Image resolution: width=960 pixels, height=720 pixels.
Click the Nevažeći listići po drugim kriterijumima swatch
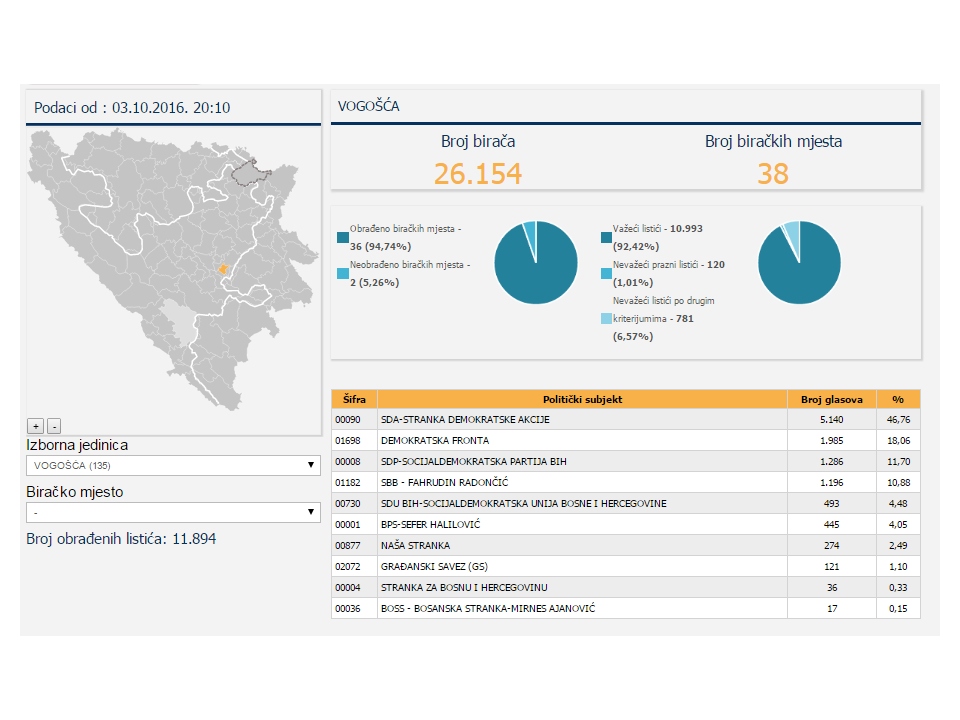click(606, 319)
